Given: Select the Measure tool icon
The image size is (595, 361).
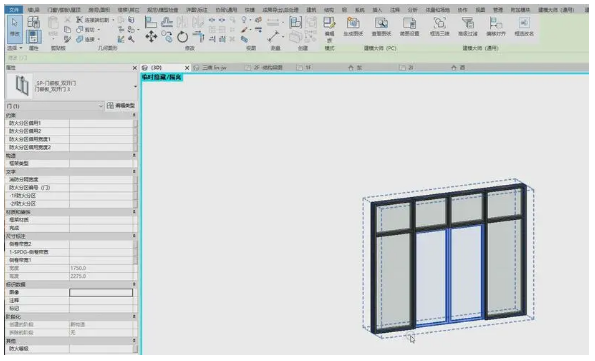Looking at the screenshot, I should (x=273, y=36).
